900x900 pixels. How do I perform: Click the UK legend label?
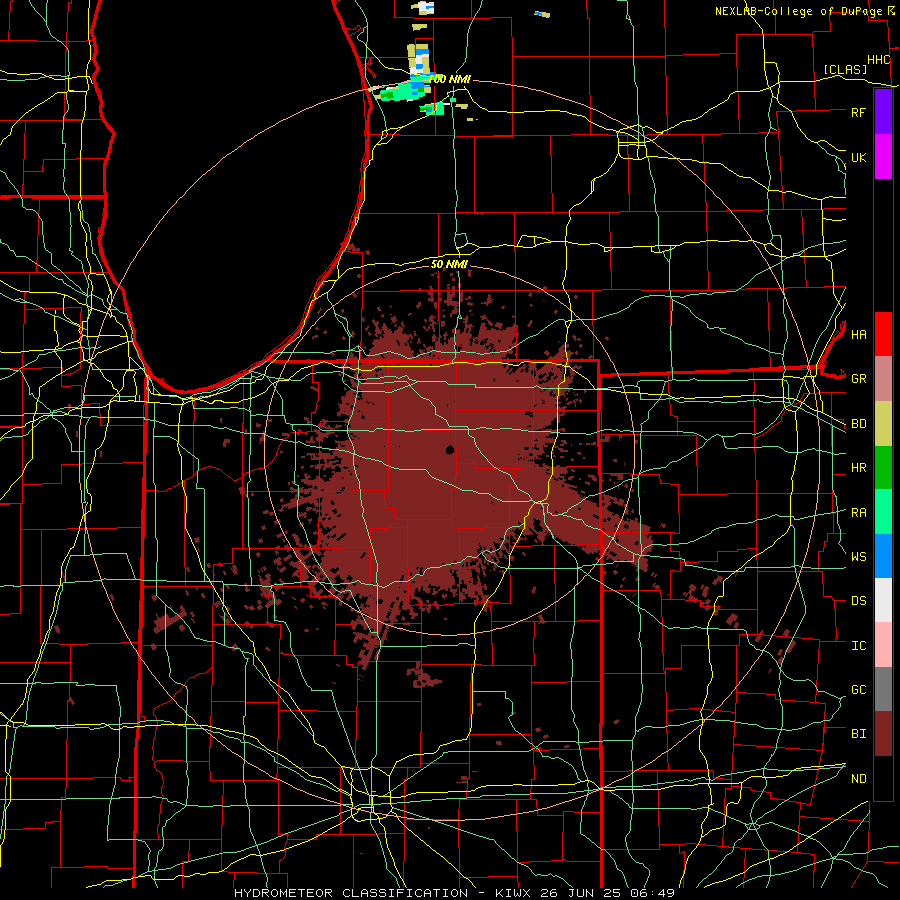click(858, 157)
